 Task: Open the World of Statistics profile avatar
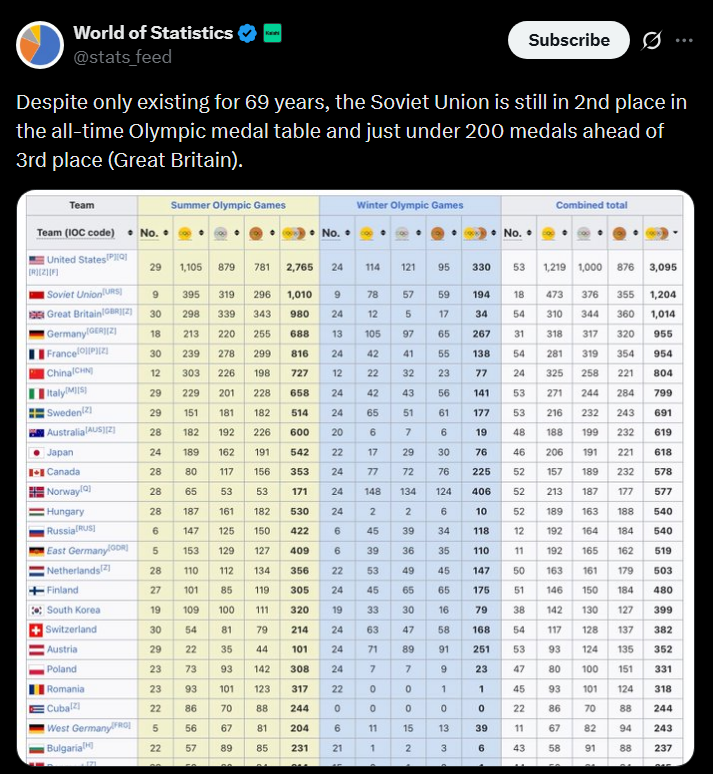38,44
